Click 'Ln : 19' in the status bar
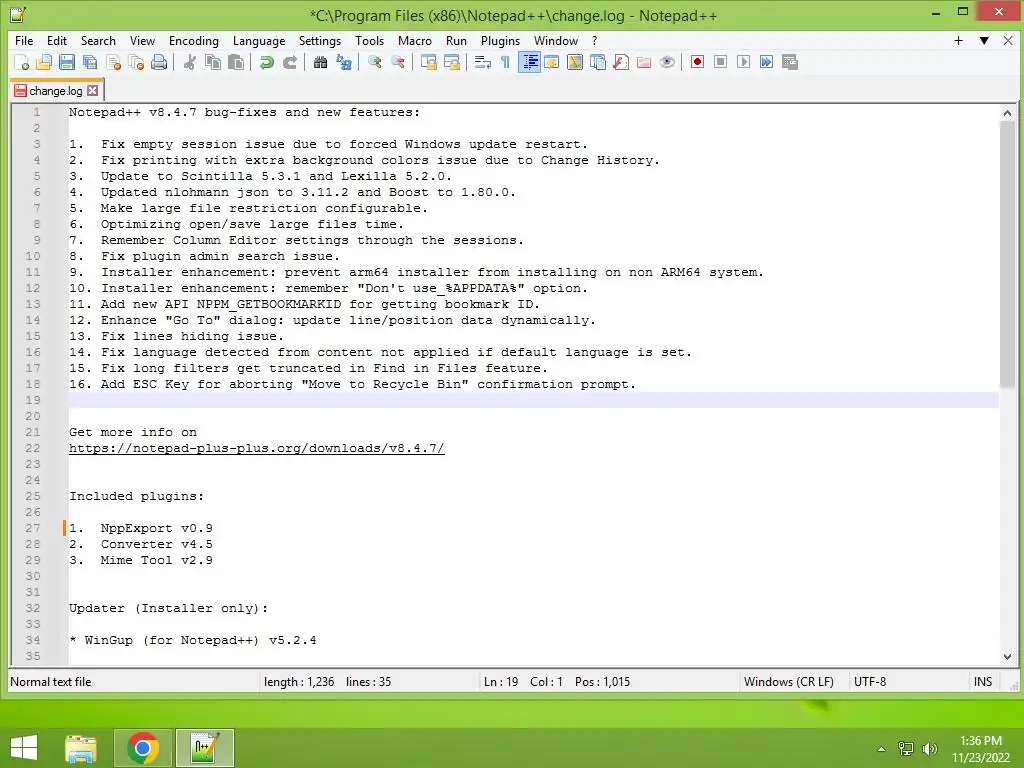This screenshot has width=1024, height=768. coord(501,682)
